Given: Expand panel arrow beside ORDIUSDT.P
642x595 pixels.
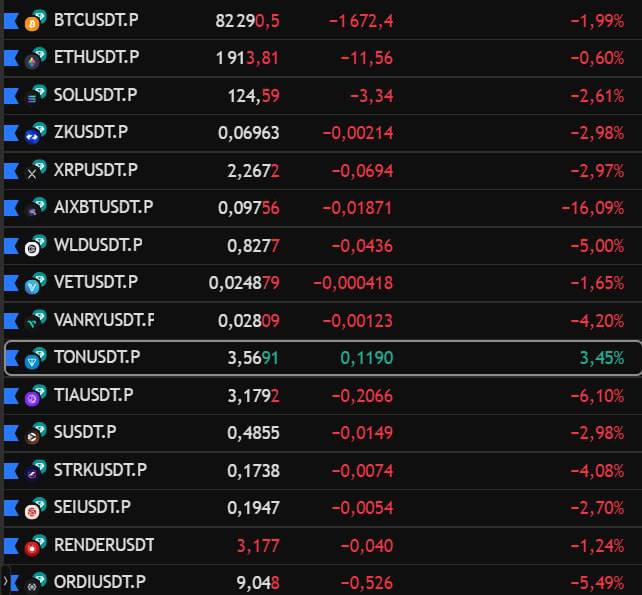Looking at the screenshot, I should coord(5,581).
